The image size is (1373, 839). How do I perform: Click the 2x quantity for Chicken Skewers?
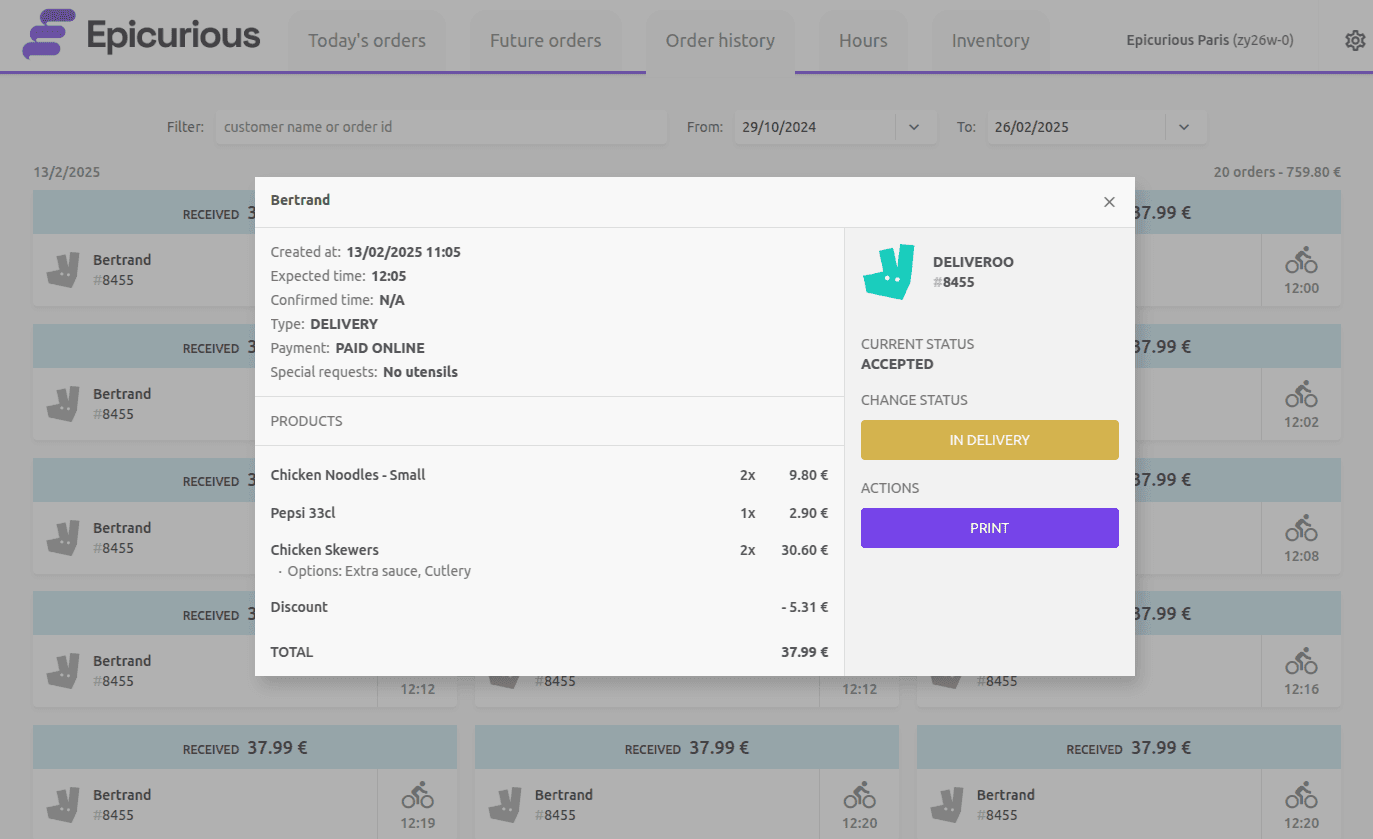point(748,550)
